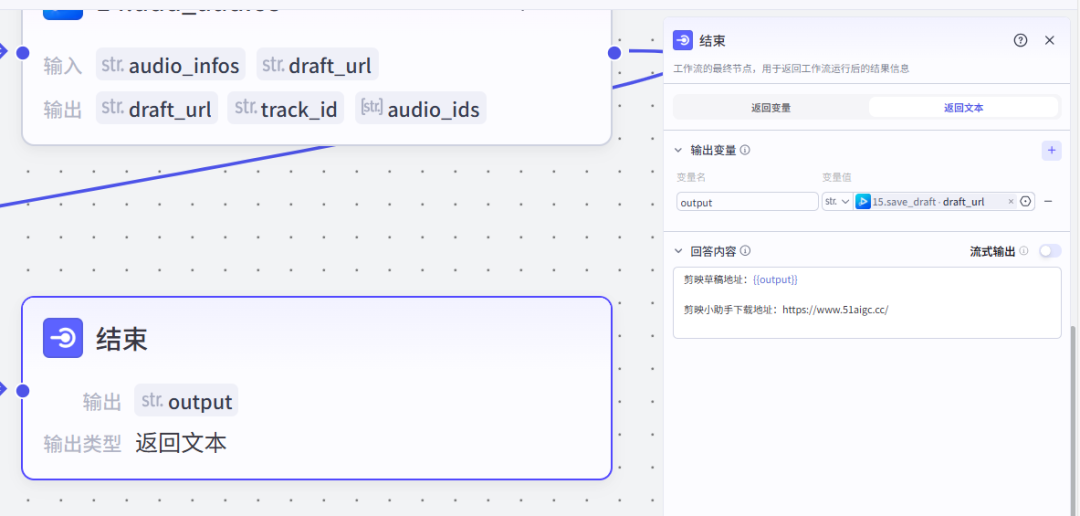Screen dimensions: 1080x516
Task: Click info icon beside 输出变量
Action: pyautogui.click(x=745, y=150)
